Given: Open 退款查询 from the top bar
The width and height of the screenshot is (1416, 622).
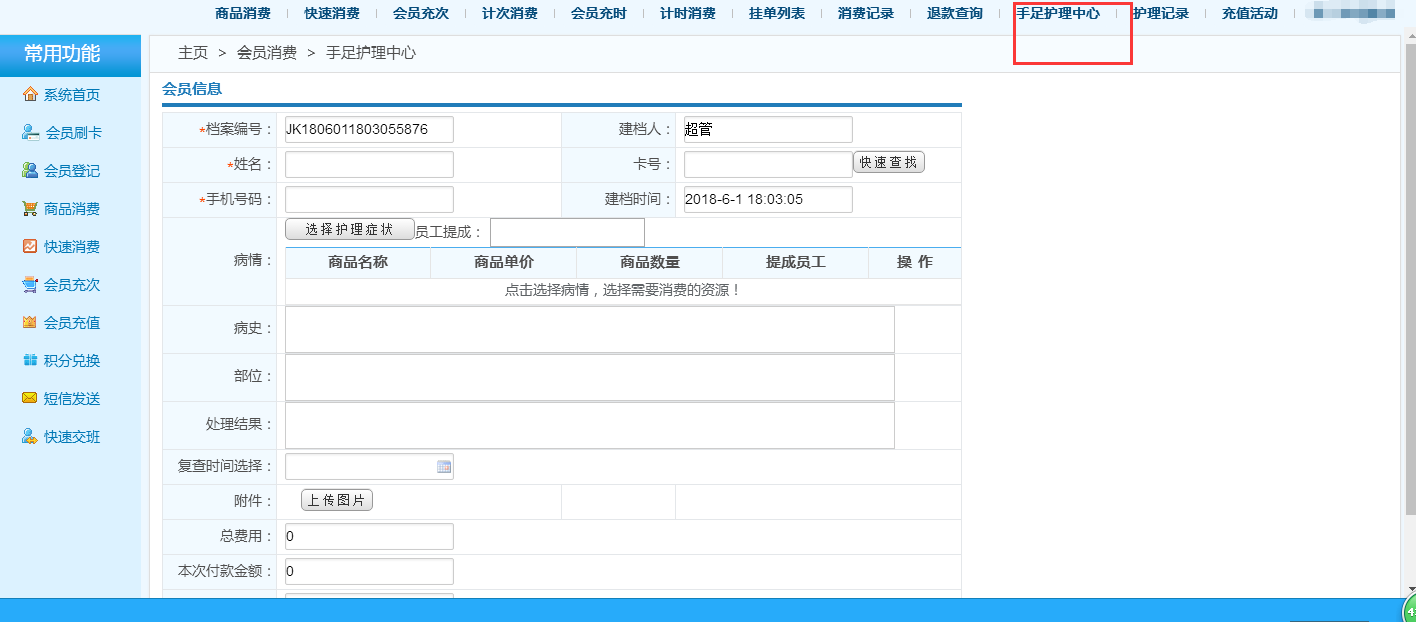Looking at the screenshot, I should click(954, 14).
